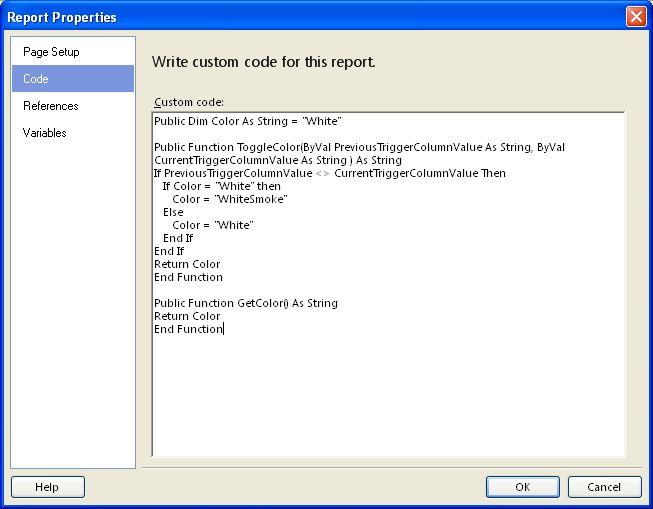Confirm changes with the OK button
This screenshot has height=509, width=653.
pyautogui.click(x=522, y=487)
